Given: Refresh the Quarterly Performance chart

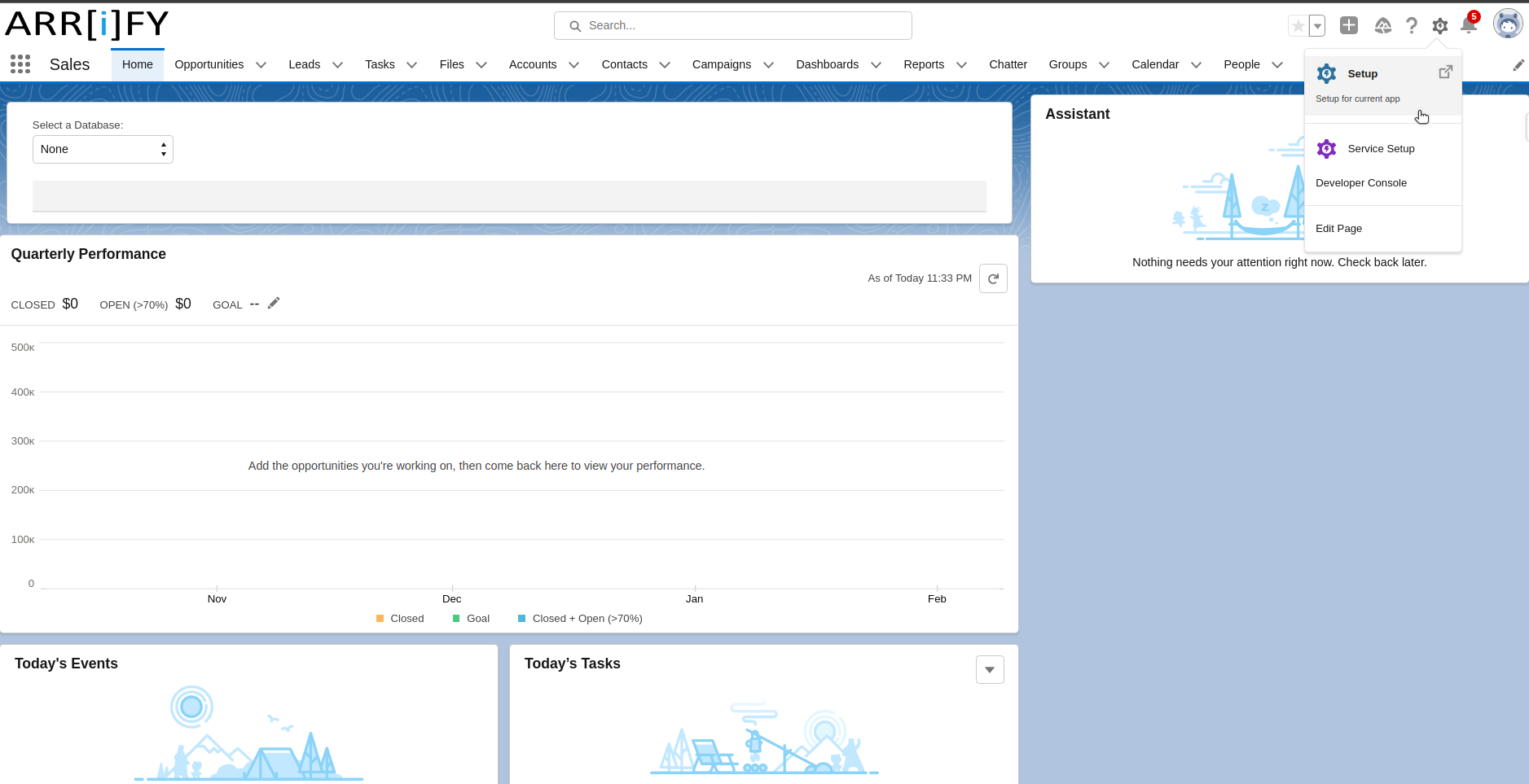Looking at the screenshot, I should pos(993,278).
